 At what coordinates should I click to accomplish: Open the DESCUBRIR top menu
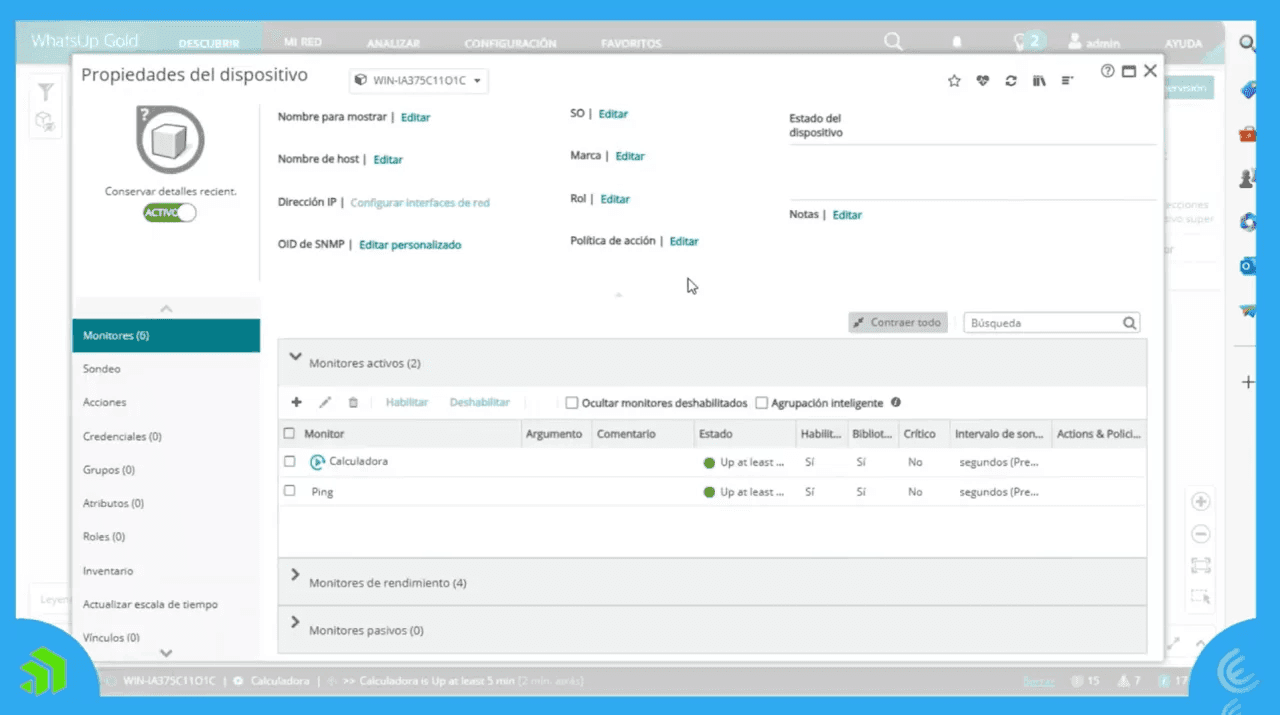(209, 44)
